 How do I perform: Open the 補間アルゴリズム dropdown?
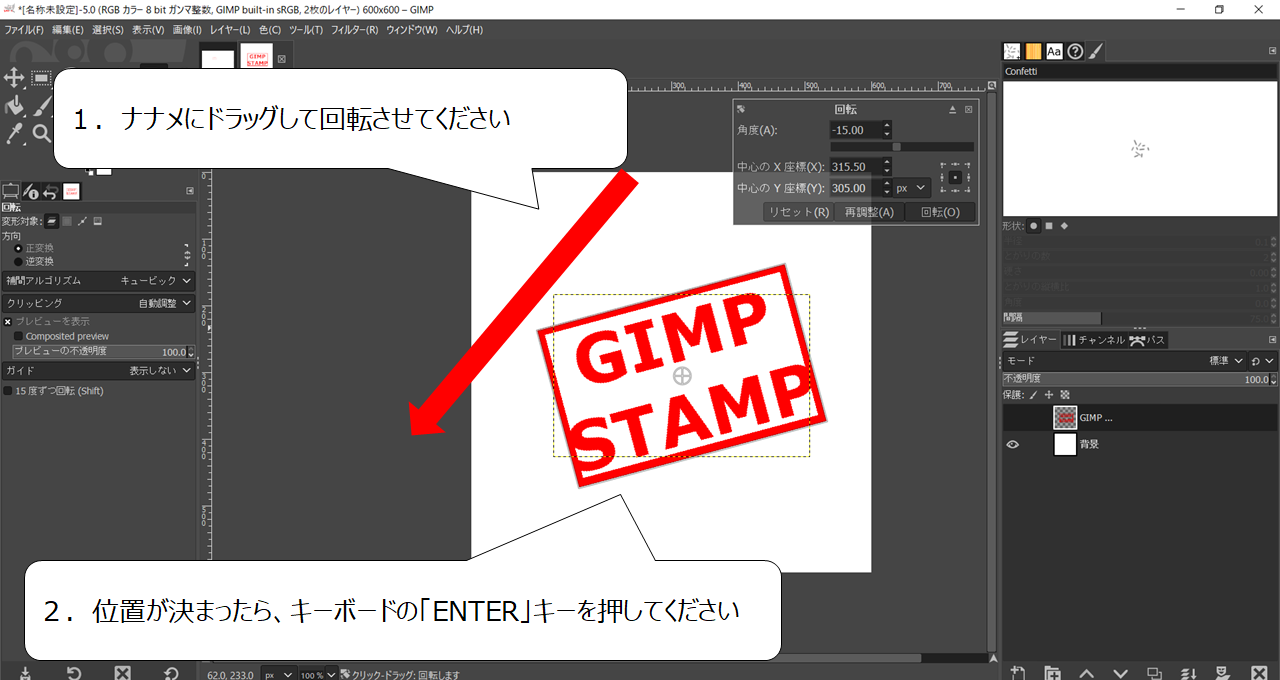point(98,281)
